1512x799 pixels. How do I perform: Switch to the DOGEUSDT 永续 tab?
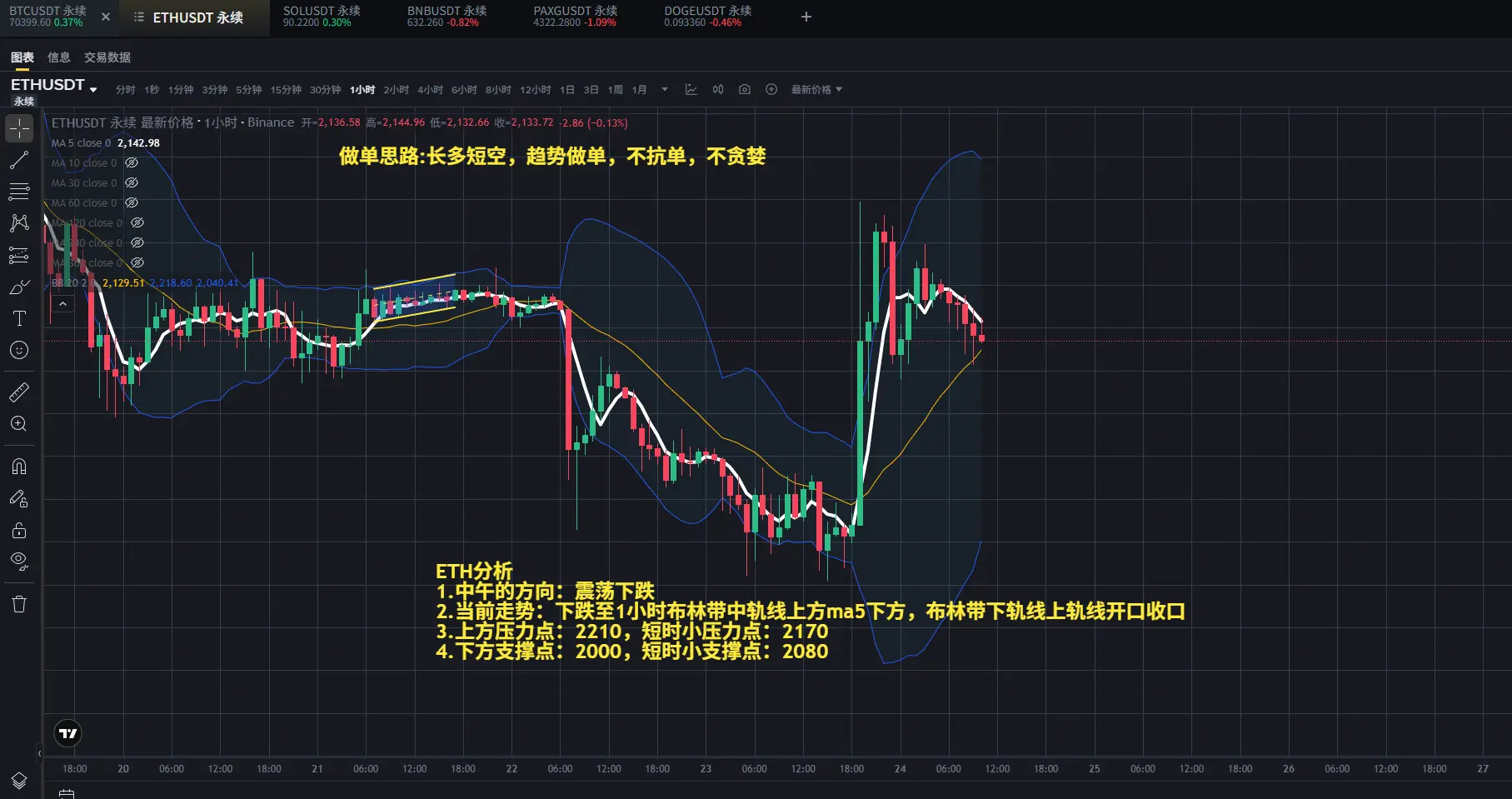pyautogui.click(x=707, y=17)
